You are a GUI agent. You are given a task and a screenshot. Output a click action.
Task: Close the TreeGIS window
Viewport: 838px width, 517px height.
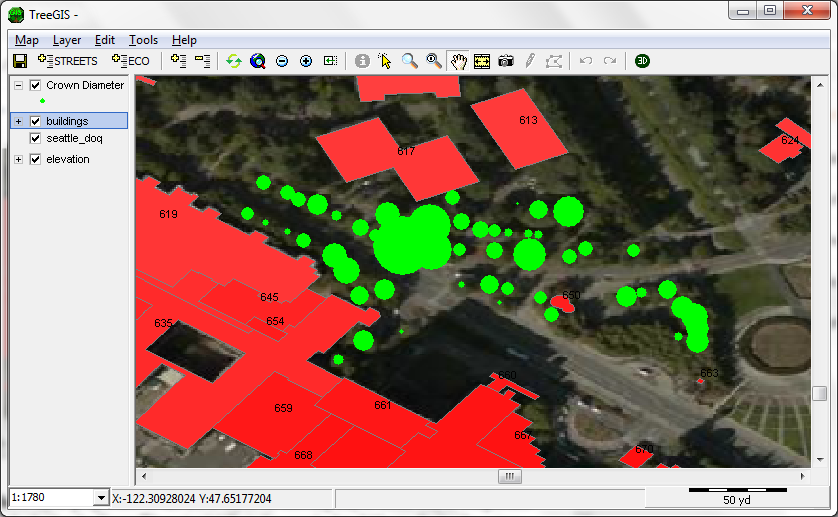click(808, 11)
